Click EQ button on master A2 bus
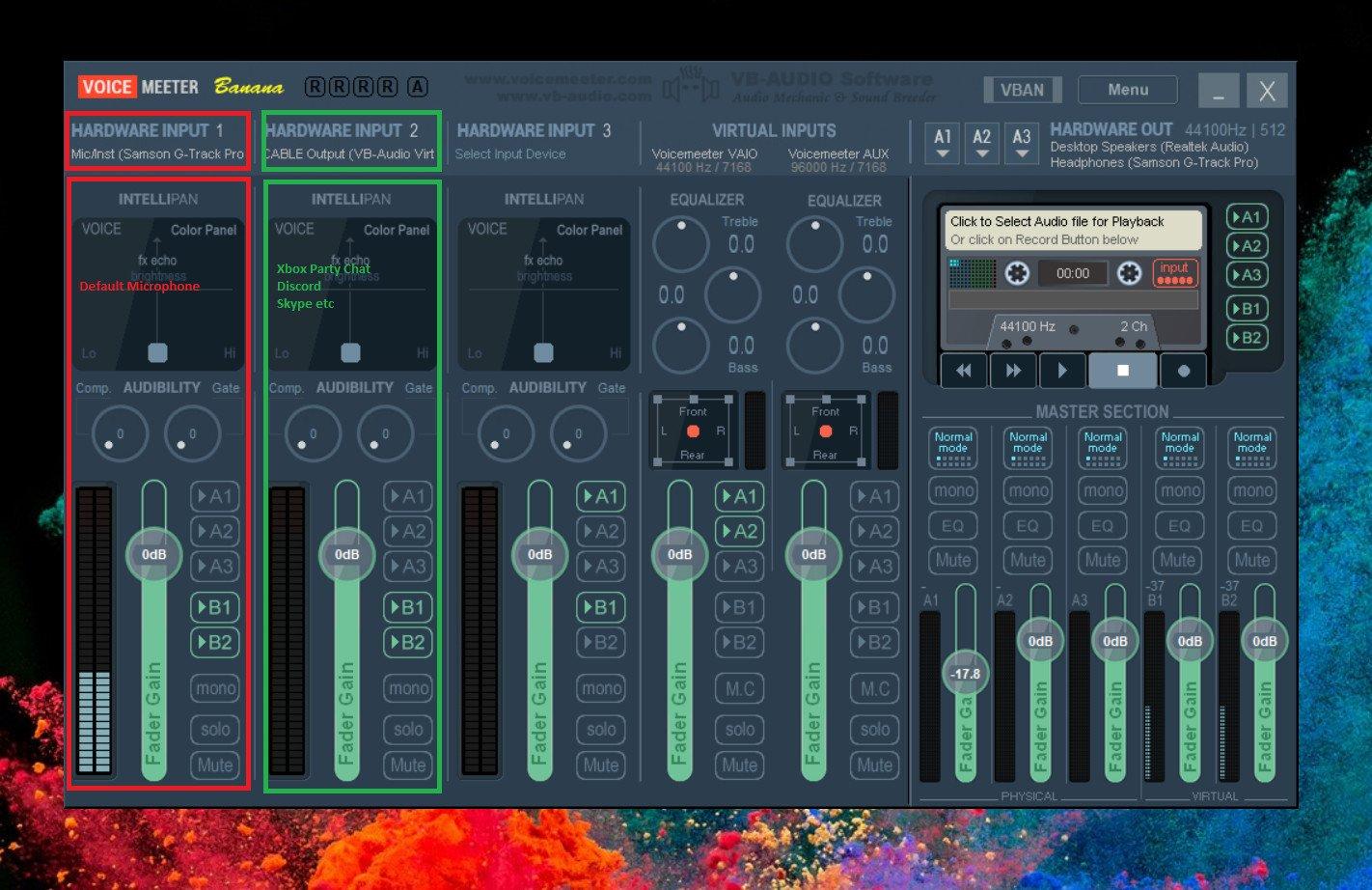1372x890 pixels. point(1028,526)
